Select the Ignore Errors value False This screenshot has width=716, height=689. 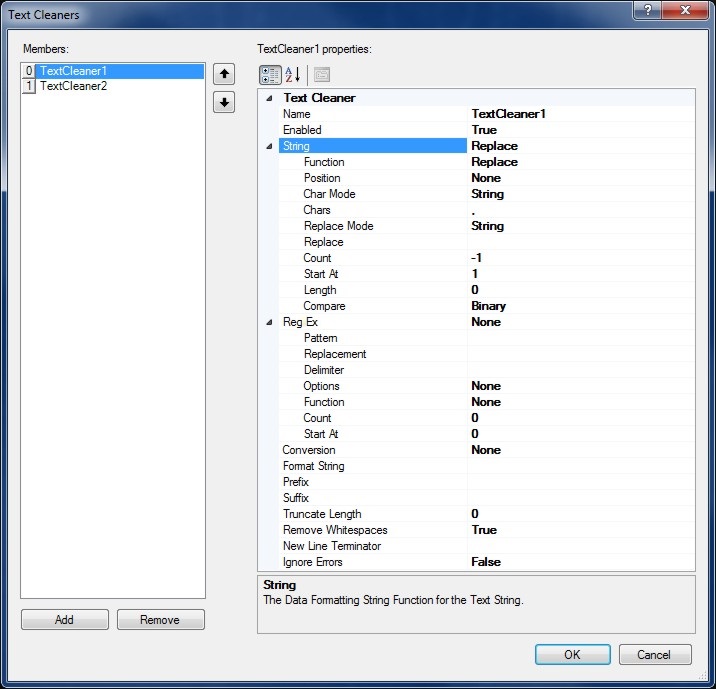(x=486, y=562)
